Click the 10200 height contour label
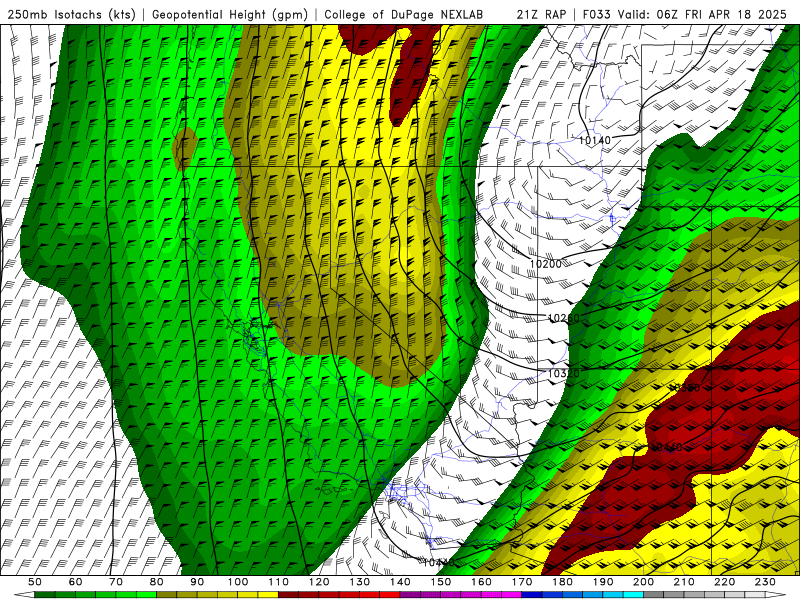Viewport: 800px width, 600px height. pyautogui.click(x=545, y=264)
